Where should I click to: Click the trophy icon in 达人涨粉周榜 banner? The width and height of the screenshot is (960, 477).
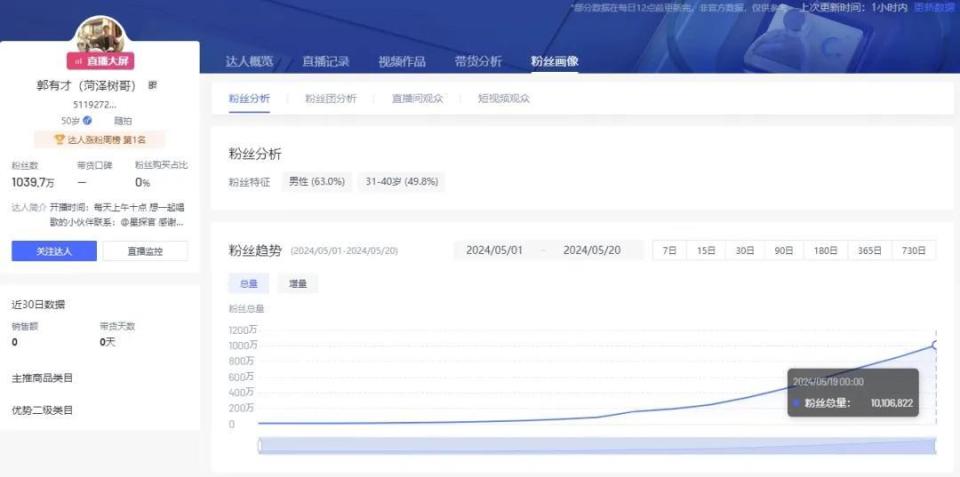59,140
